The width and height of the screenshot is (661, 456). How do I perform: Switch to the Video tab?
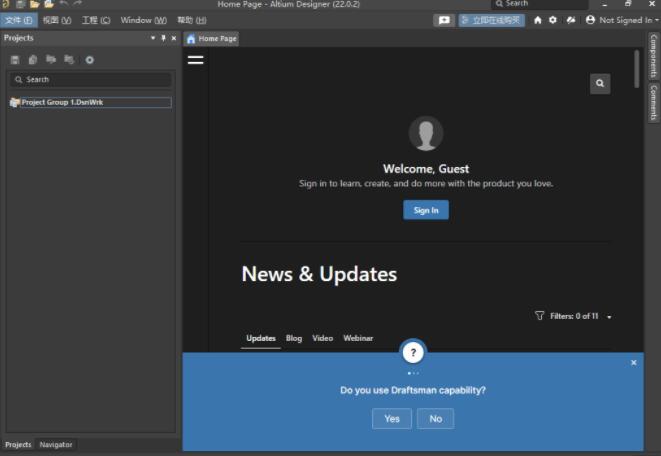click(322, 338)
